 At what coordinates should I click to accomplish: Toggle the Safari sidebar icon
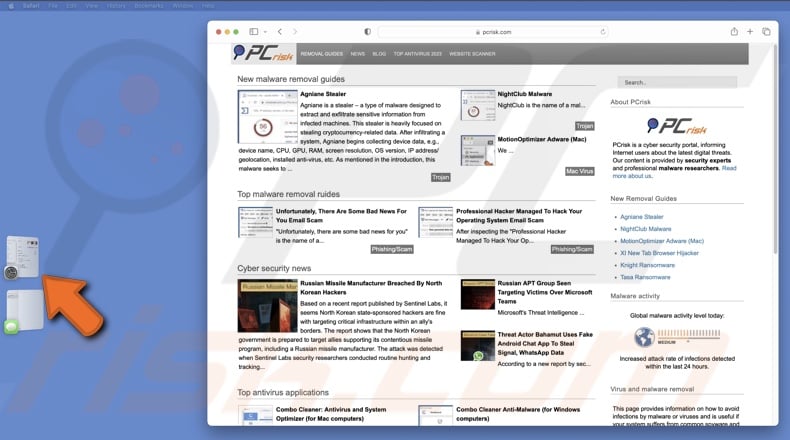tap(253, 31)
